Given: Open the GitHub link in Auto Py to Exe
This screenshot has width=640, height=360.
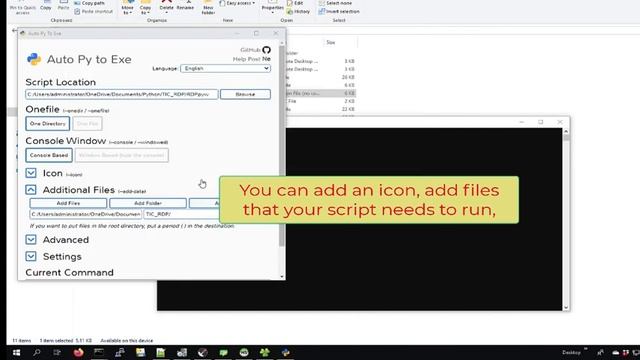Looking at the screenshot, I should click(x=255, y=50).
